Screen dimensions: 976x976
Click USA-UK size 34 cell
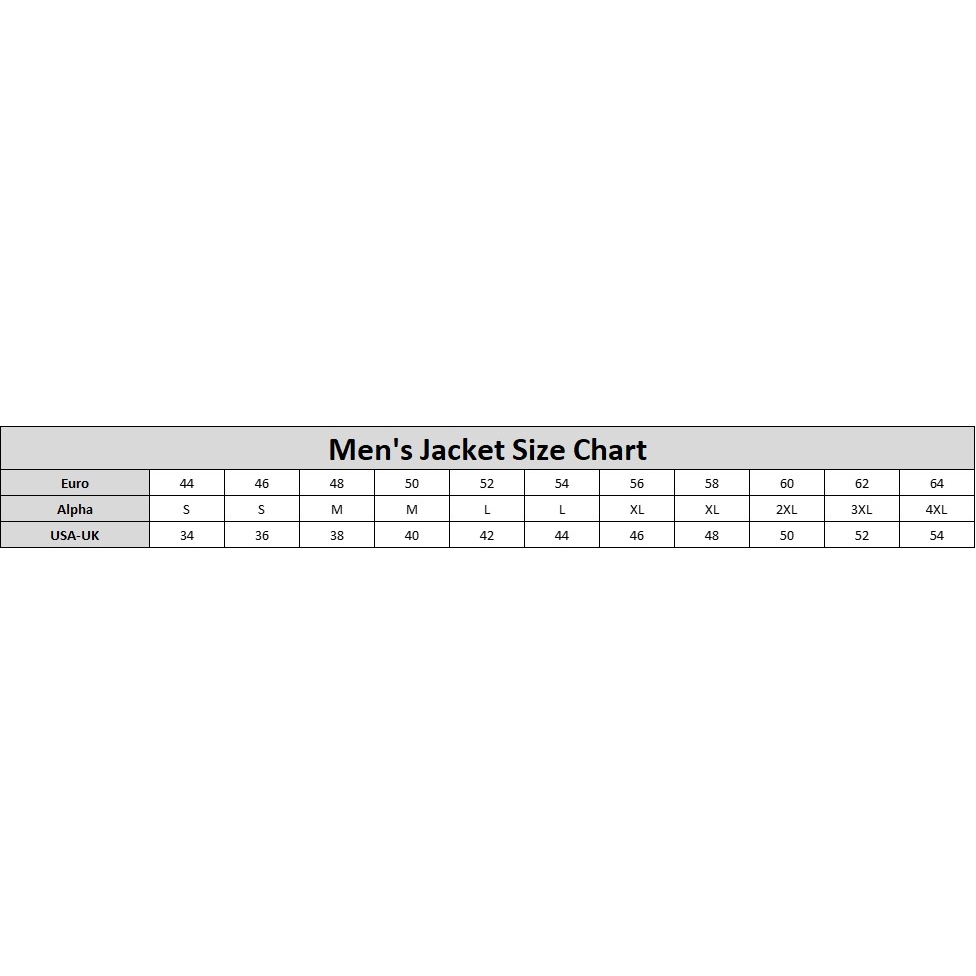[187, 535]
